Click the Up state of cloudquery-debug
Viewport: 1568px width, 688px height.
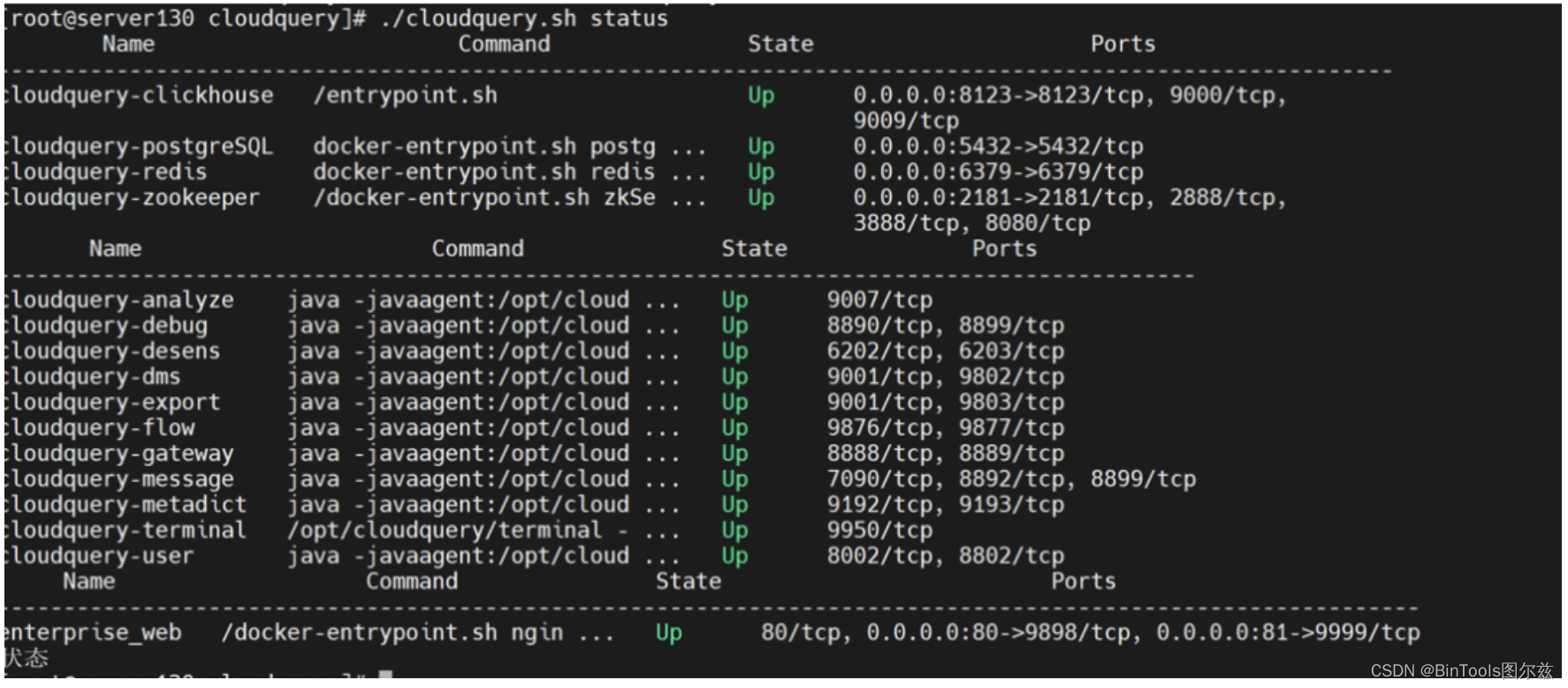pyautogui.click(x=735, y=327)
